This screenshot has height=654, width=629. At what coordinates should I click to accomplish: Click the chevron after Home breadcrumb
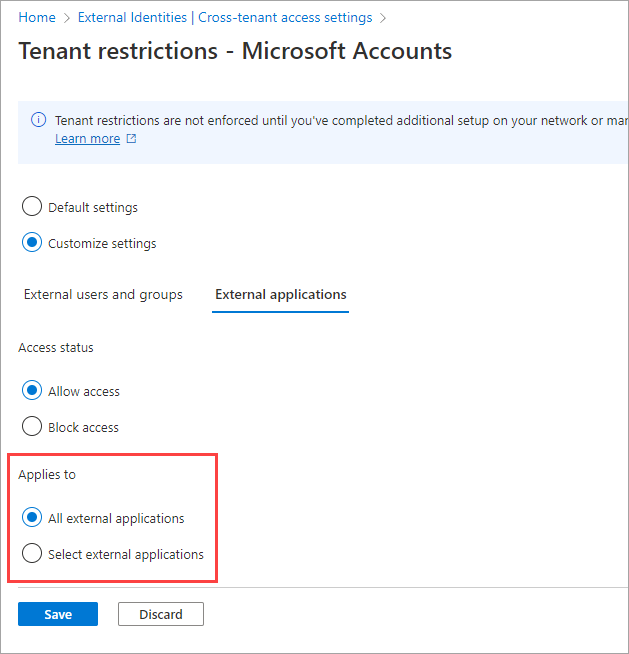point(66,18)
